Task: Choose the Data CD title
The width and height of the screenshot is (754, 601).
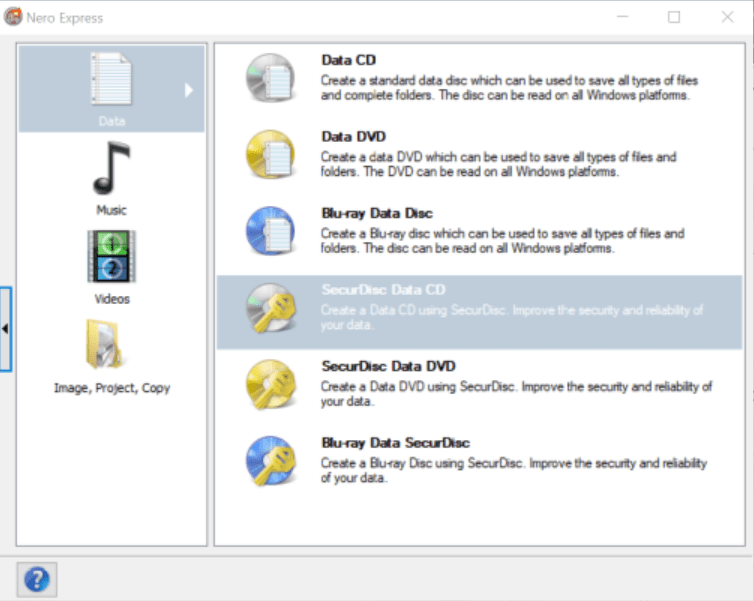Action: (349, 60)
